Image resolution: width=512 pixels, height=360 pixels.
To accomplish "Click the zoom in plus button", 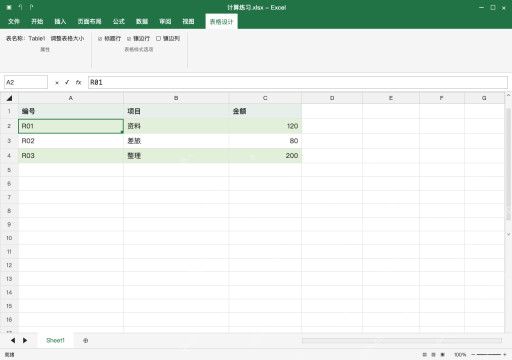I will pos(505,355).
